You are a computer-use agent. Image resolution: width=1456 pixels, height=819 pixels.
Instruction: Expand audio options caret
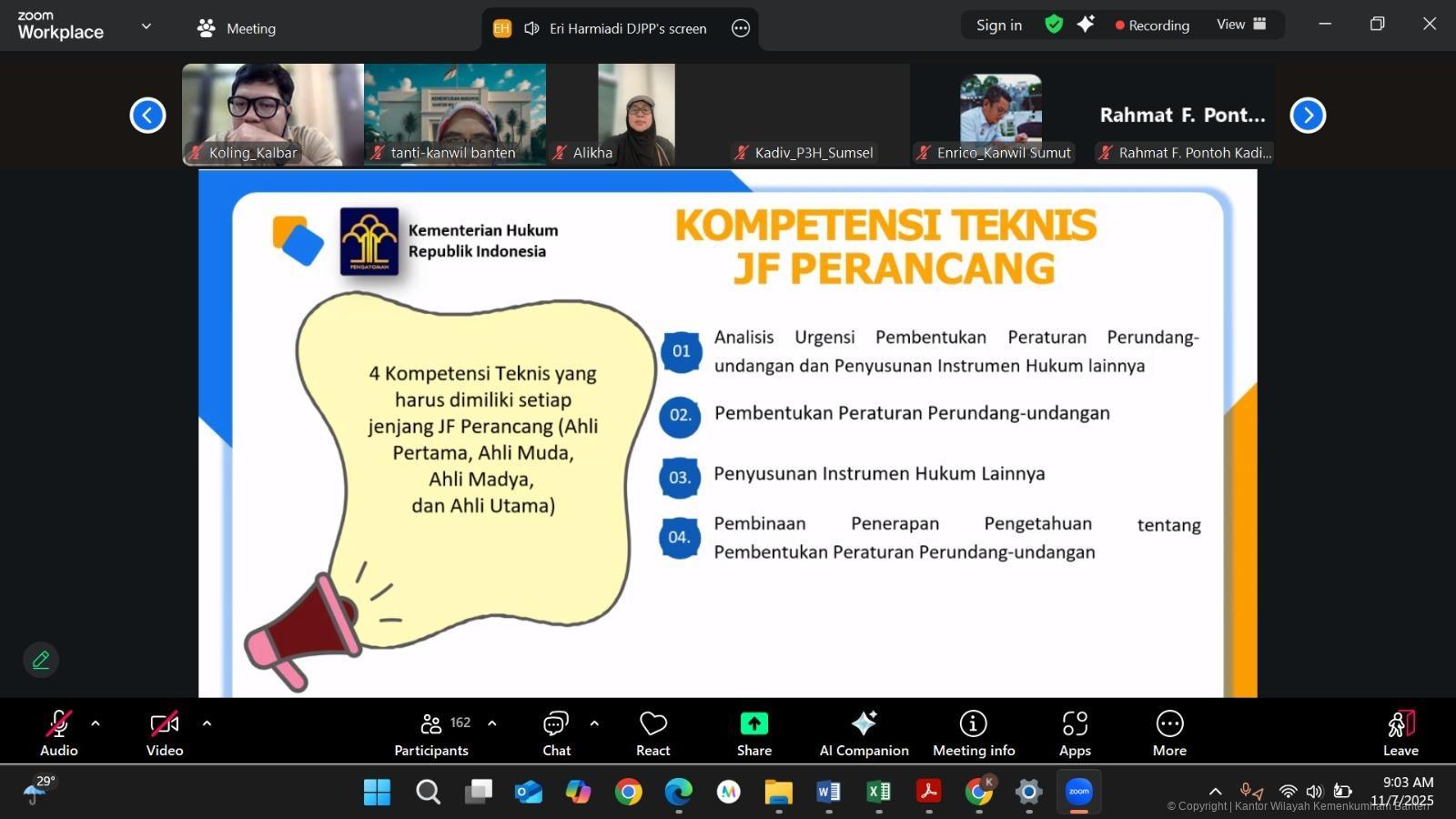click(x=96, y=723)
